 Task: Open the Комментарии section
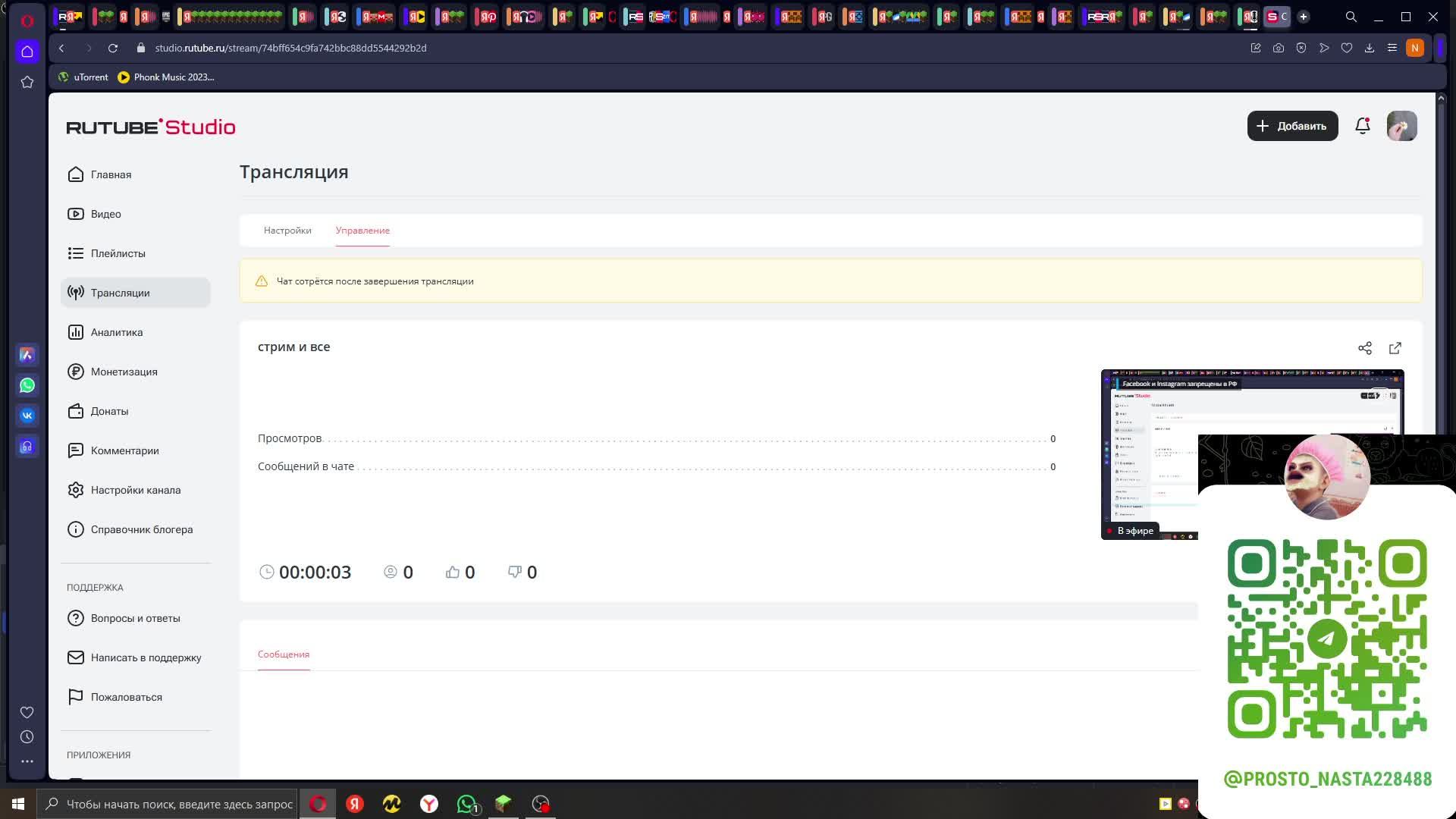pyautogui.click(x=113, y=450)
